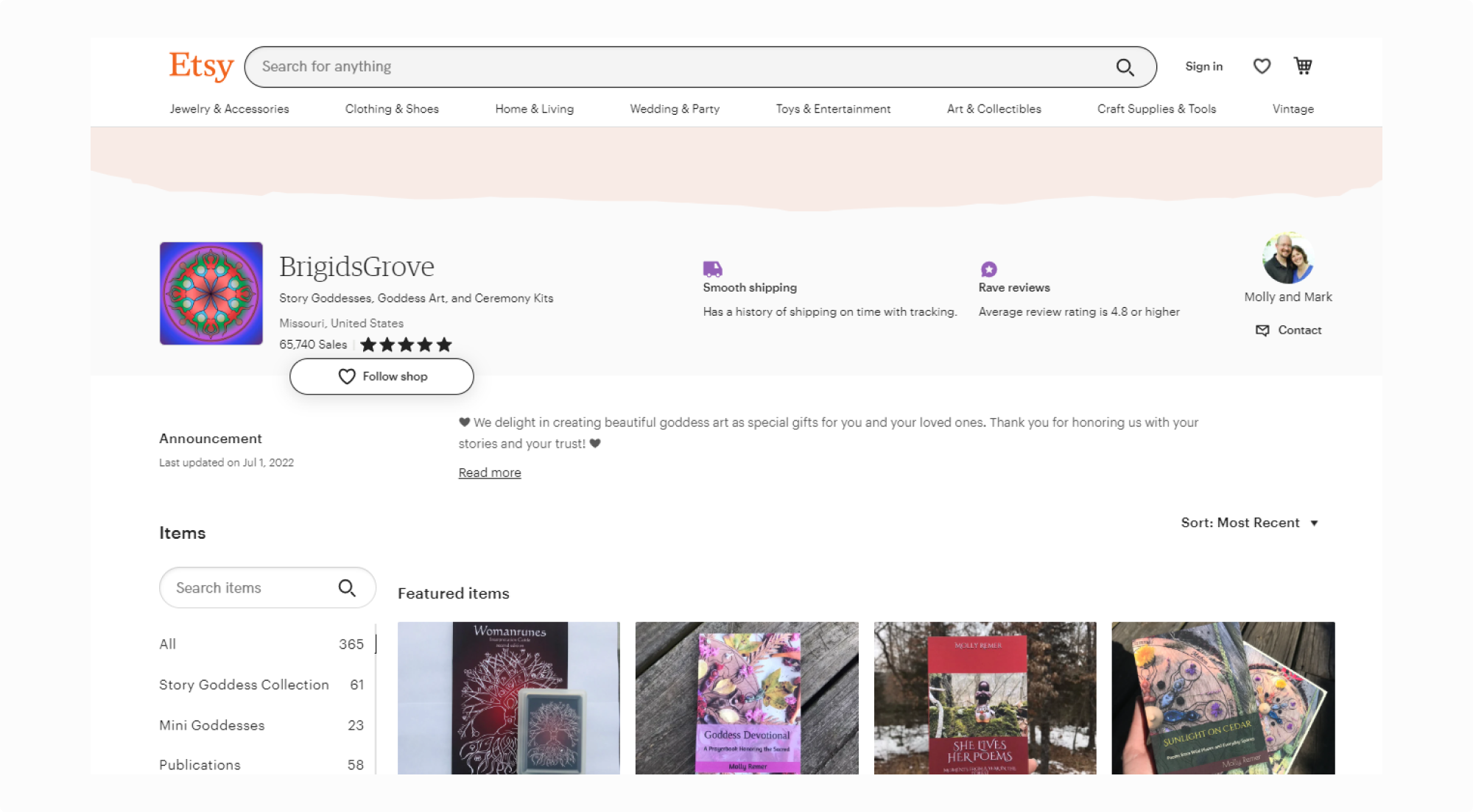The image size is (1473, 812).
Task: Open She Lives Her Poems featured item
Action: [985, 698]
